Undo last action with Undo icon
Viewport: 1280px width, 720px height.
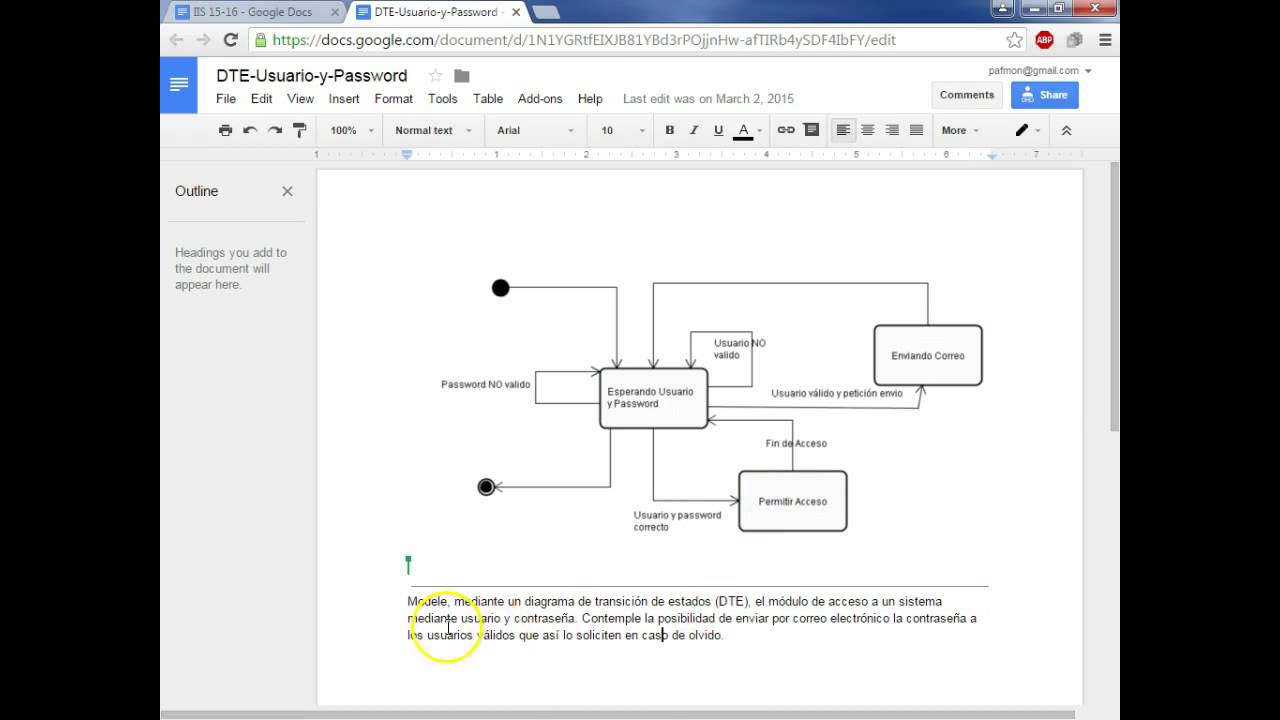pos(250,130)
